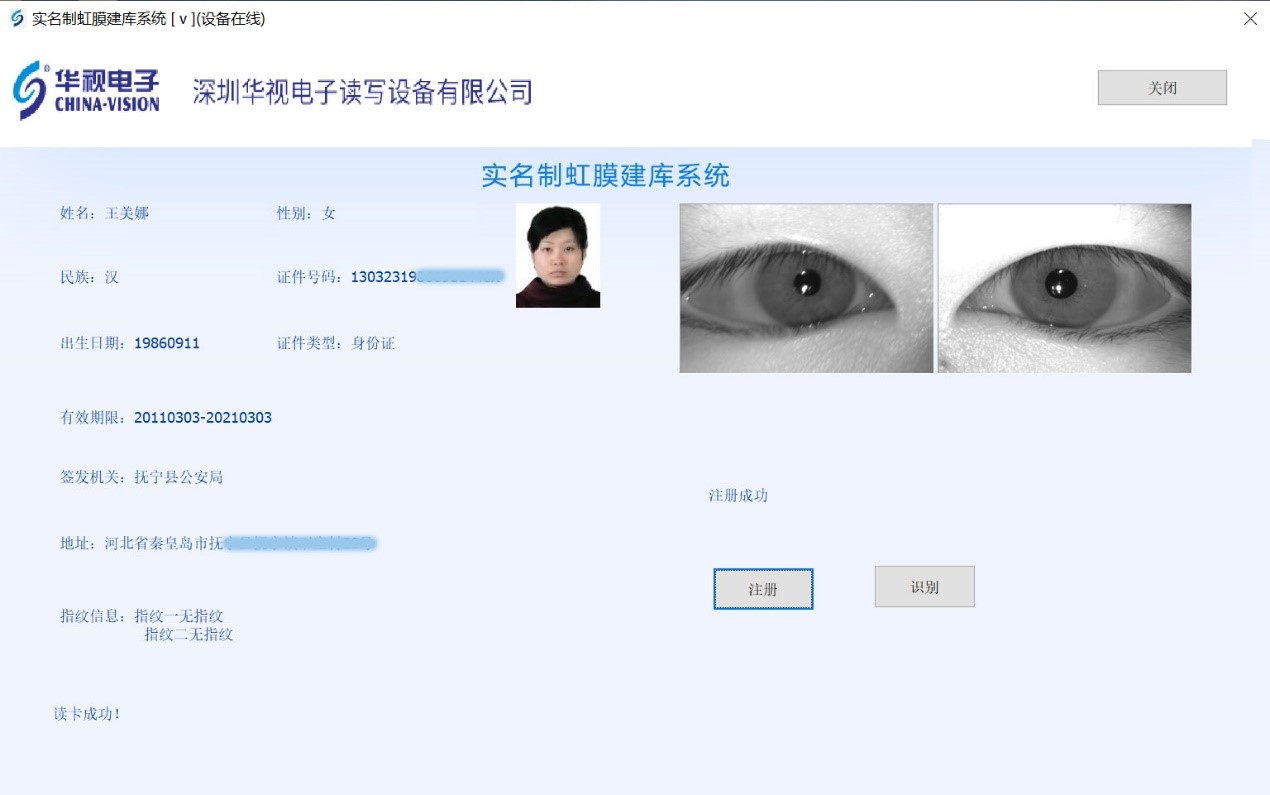Click the right iris capture image
The width and height of the screenshot is (1270, 795).
tap(1064, 288)
